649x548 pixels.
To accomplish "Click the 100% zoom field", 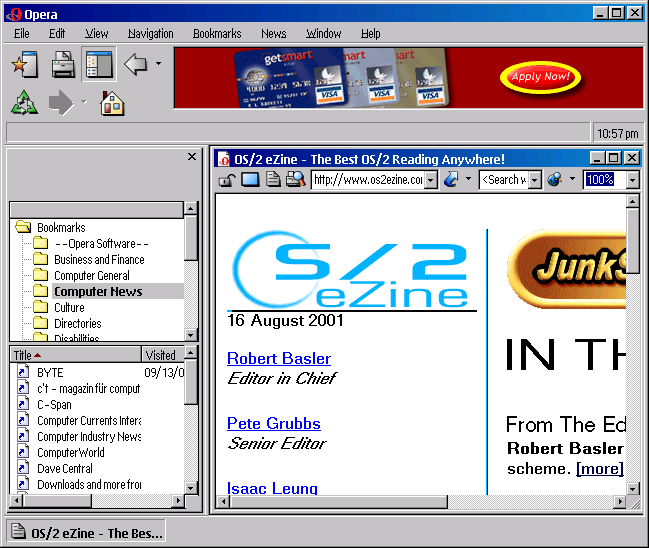I will 605,180.
